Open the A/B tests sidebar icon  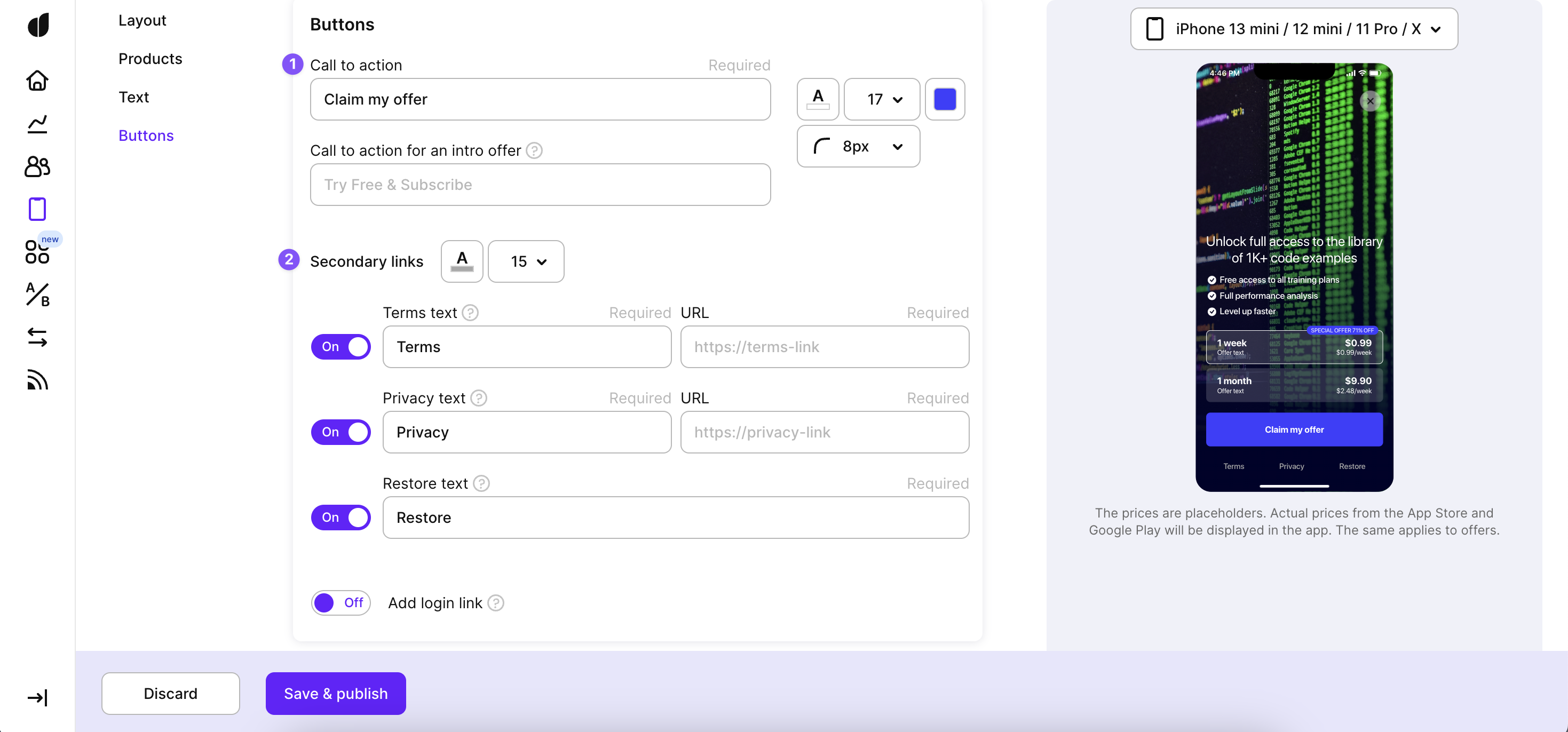37,295
